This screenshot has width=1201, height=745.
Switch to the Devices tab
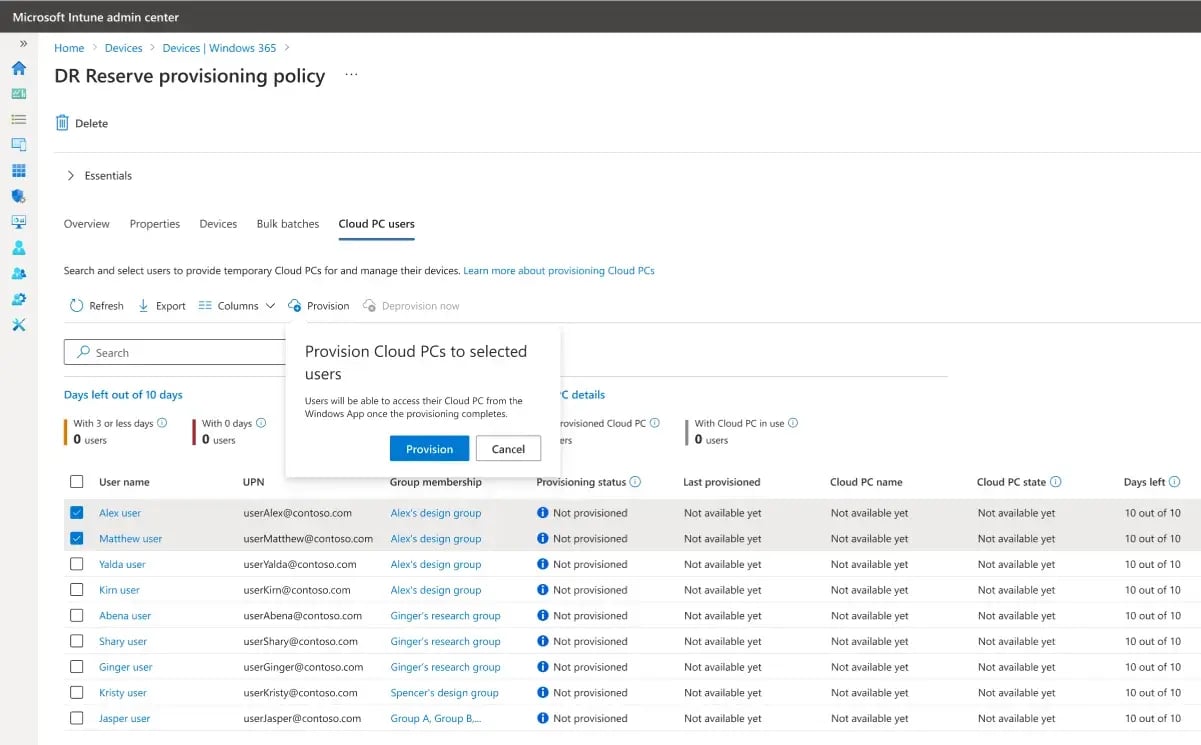[x=218, y=224]
